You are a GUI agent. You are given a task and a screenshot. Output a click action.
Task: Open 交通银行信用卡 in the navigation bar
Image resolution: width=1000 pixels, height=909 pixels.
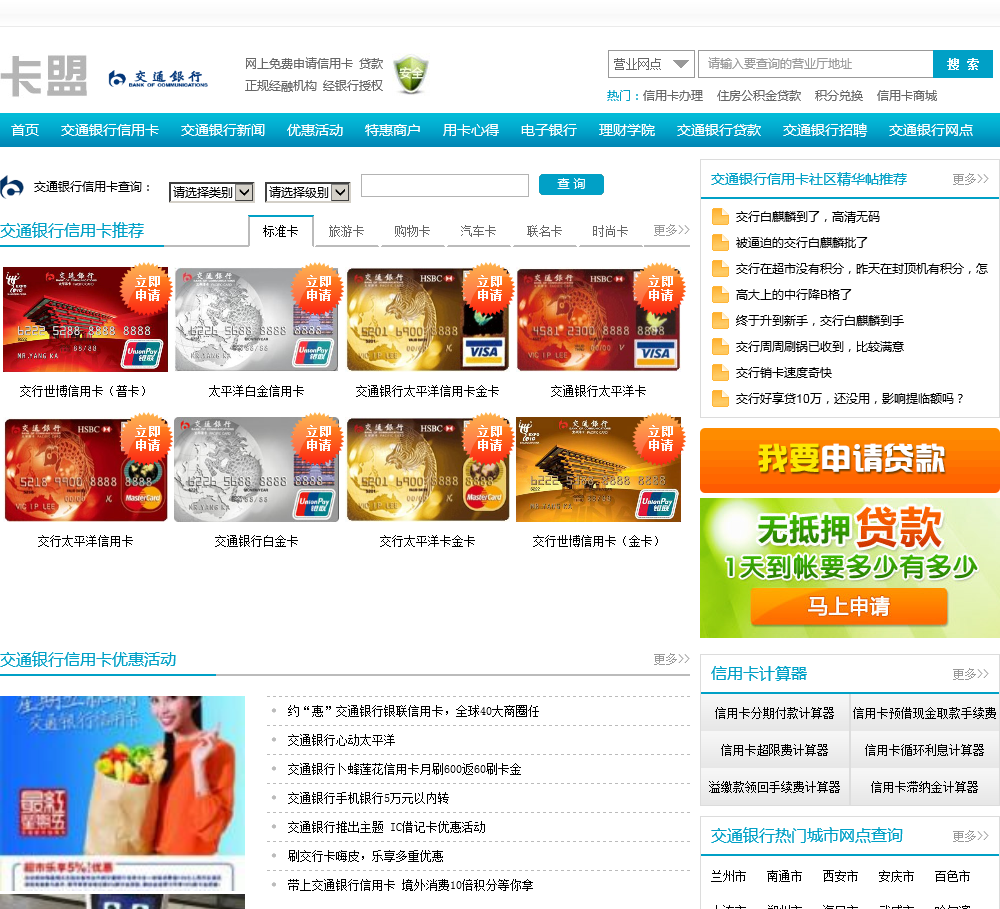(110, 130)
